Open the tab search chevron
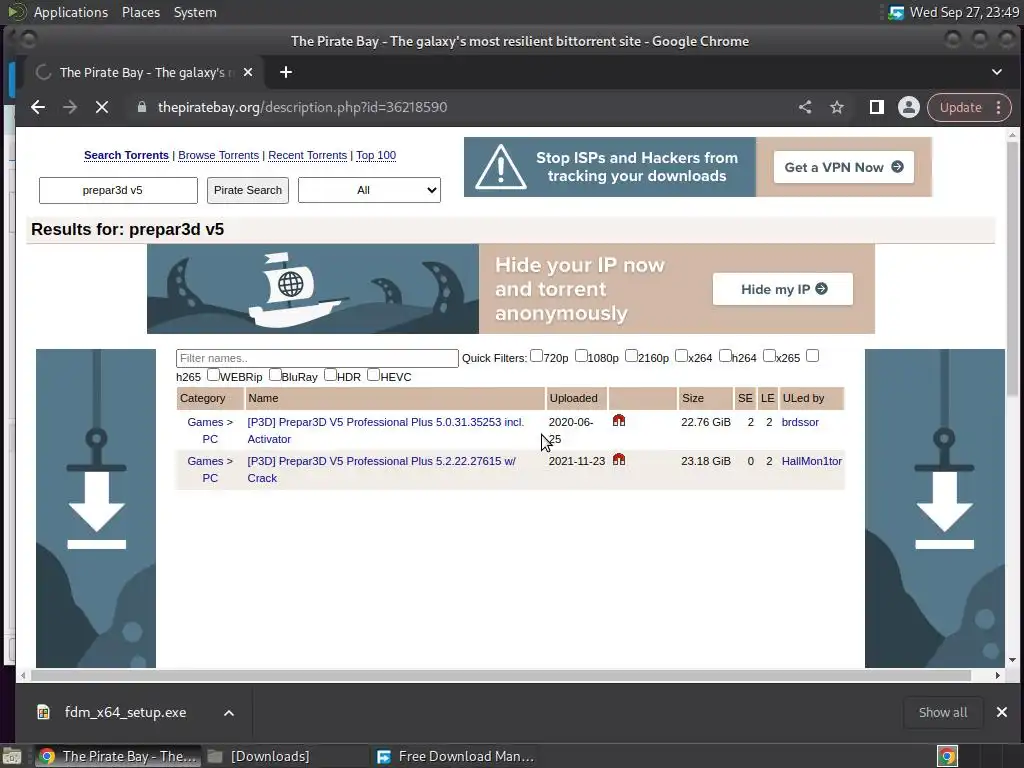 [997, 72]
